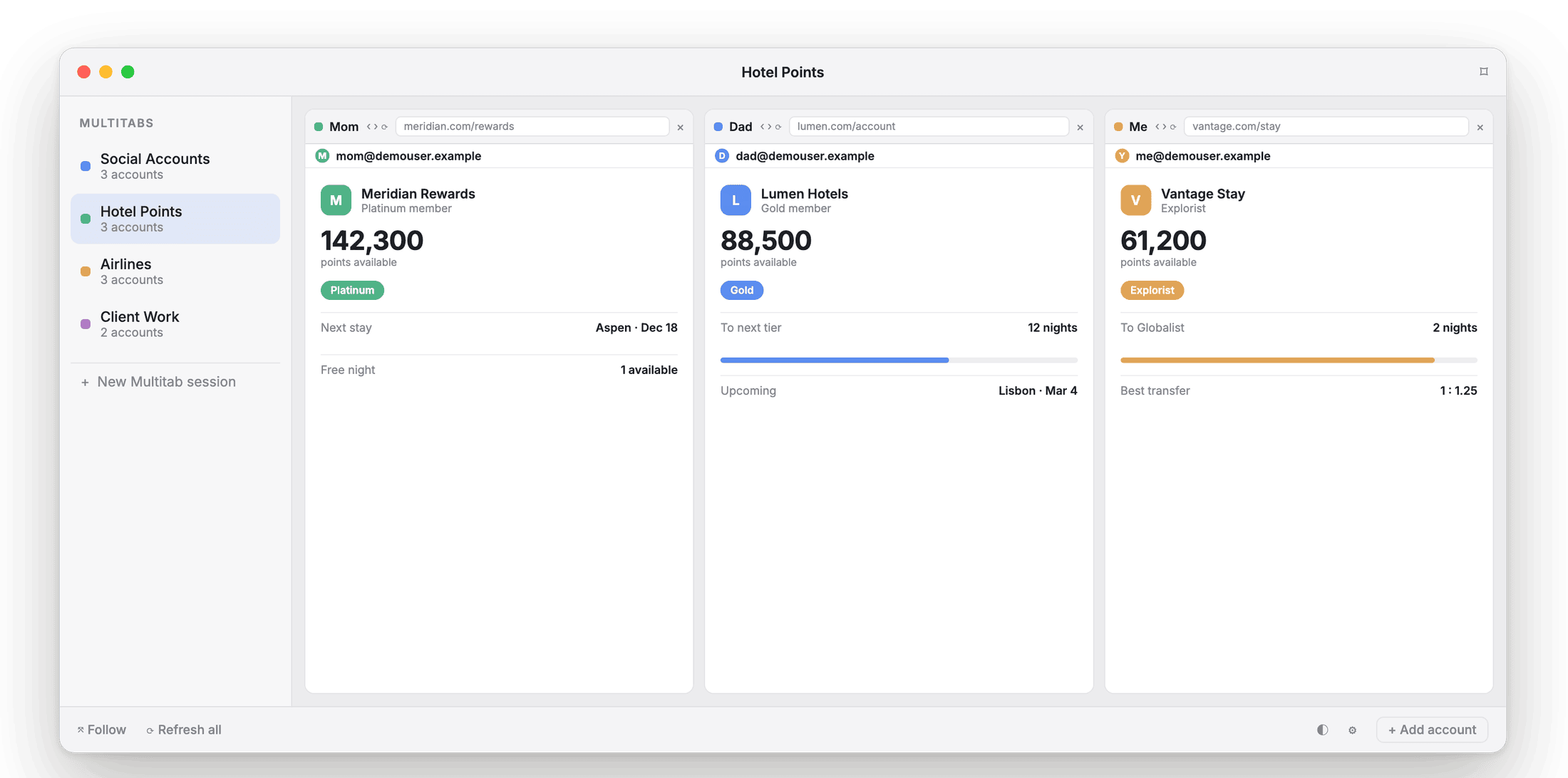Click Refresh all
1568x778 pixels.
(x=184, y=730)
